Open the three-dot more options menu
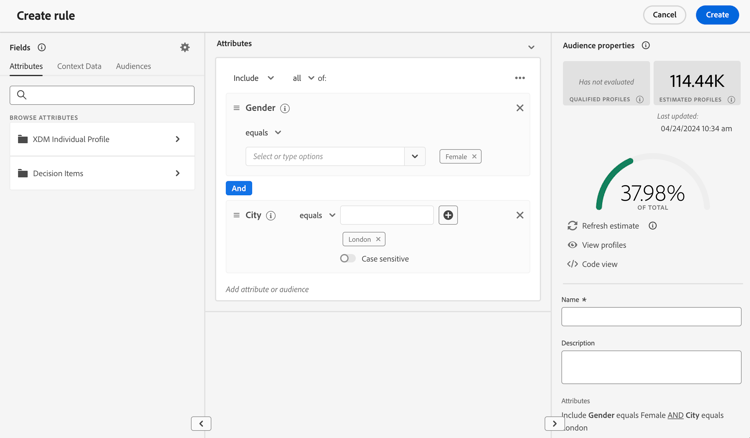Screen dimensions: 750x438 pos(520,78)
